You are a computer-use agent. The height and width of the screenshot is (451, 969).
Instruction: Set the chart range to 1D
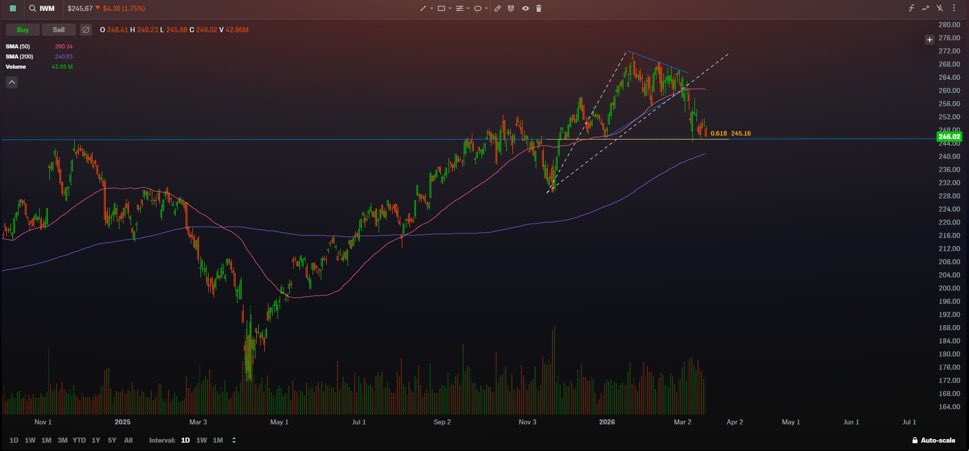click(14, 440)
